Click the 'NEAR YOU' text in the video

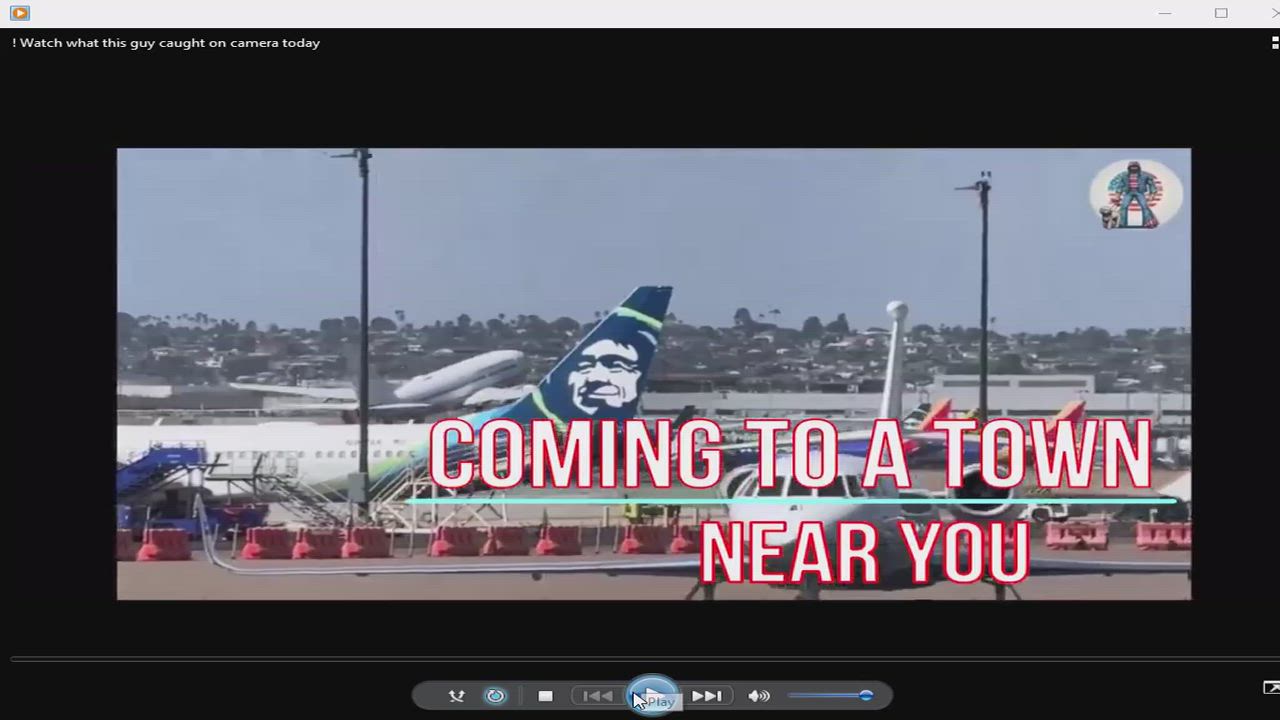(864, 551)
